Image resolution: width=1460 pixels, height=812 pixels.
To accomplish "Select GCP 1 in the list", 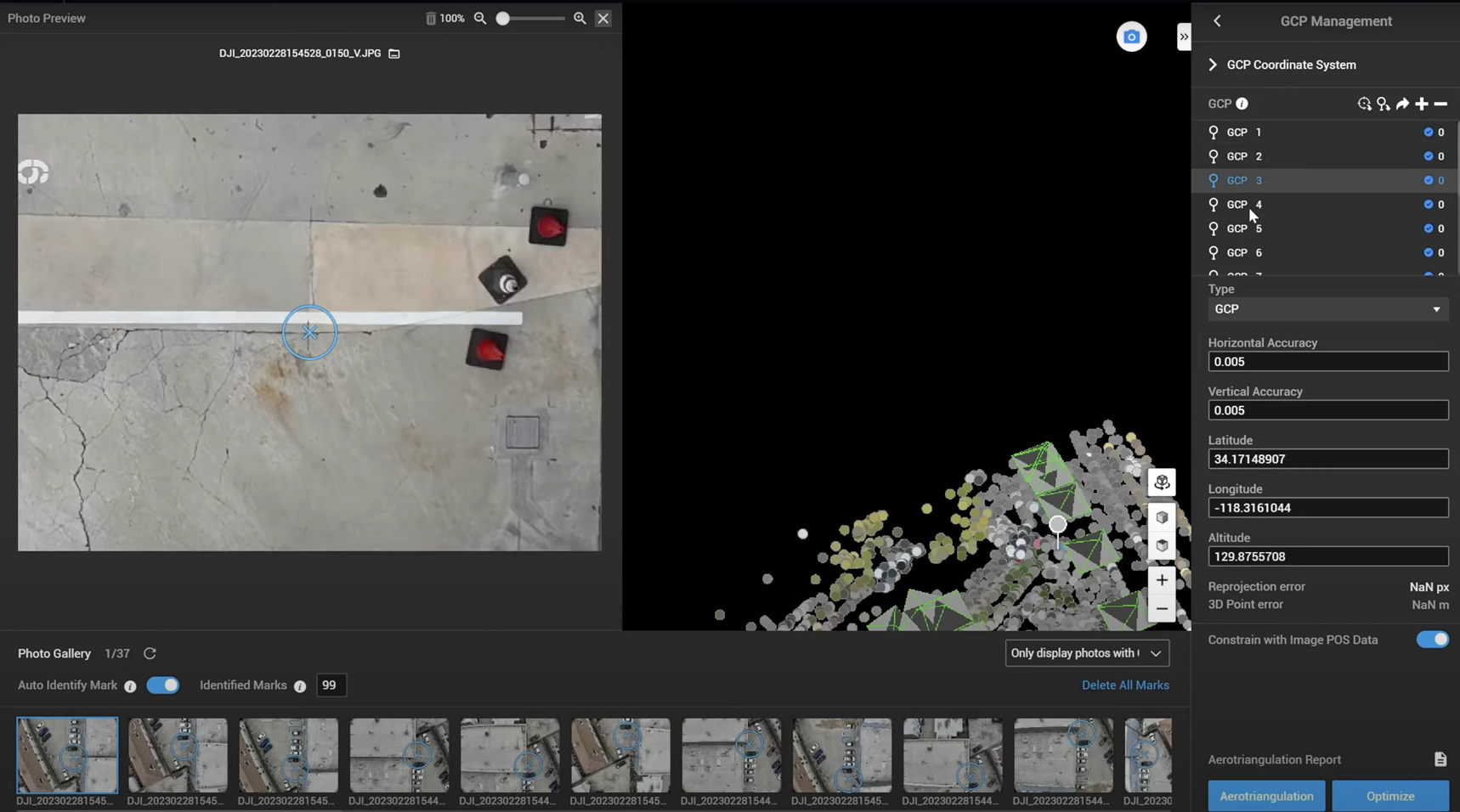I will (x=1326, y=133).
